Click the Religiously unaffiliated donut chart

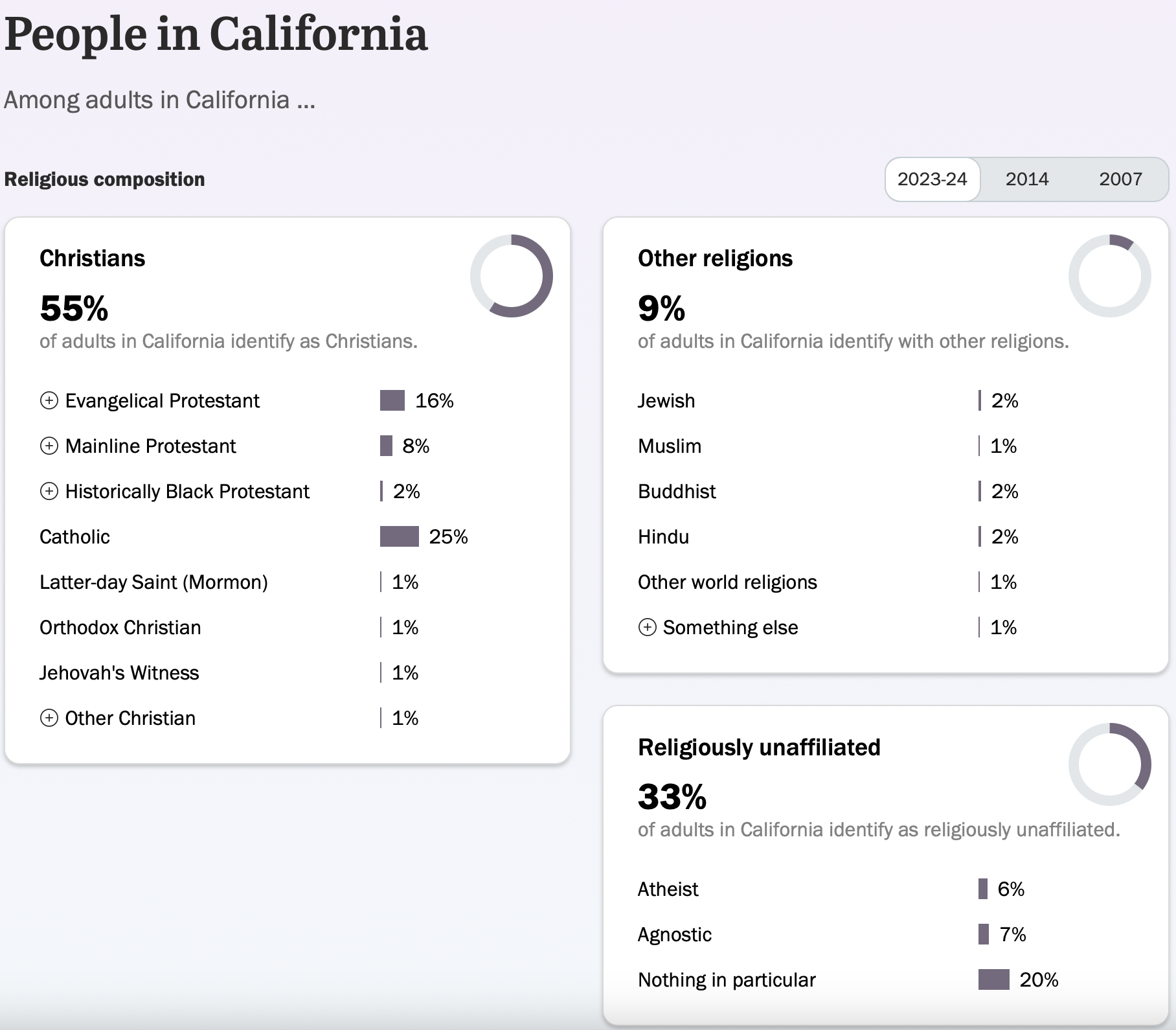click(1110, 764)
